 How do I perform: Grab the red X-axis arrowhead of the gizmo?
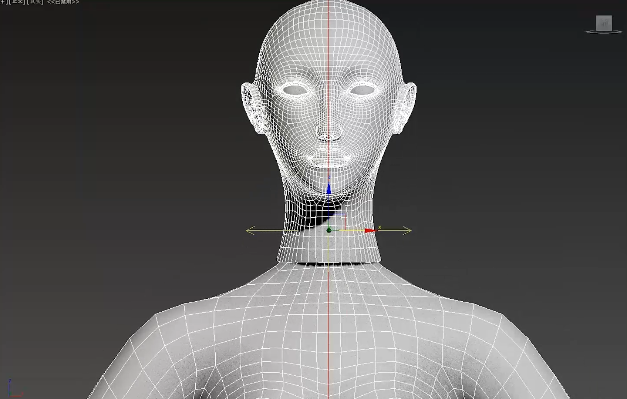click(370, 231)
